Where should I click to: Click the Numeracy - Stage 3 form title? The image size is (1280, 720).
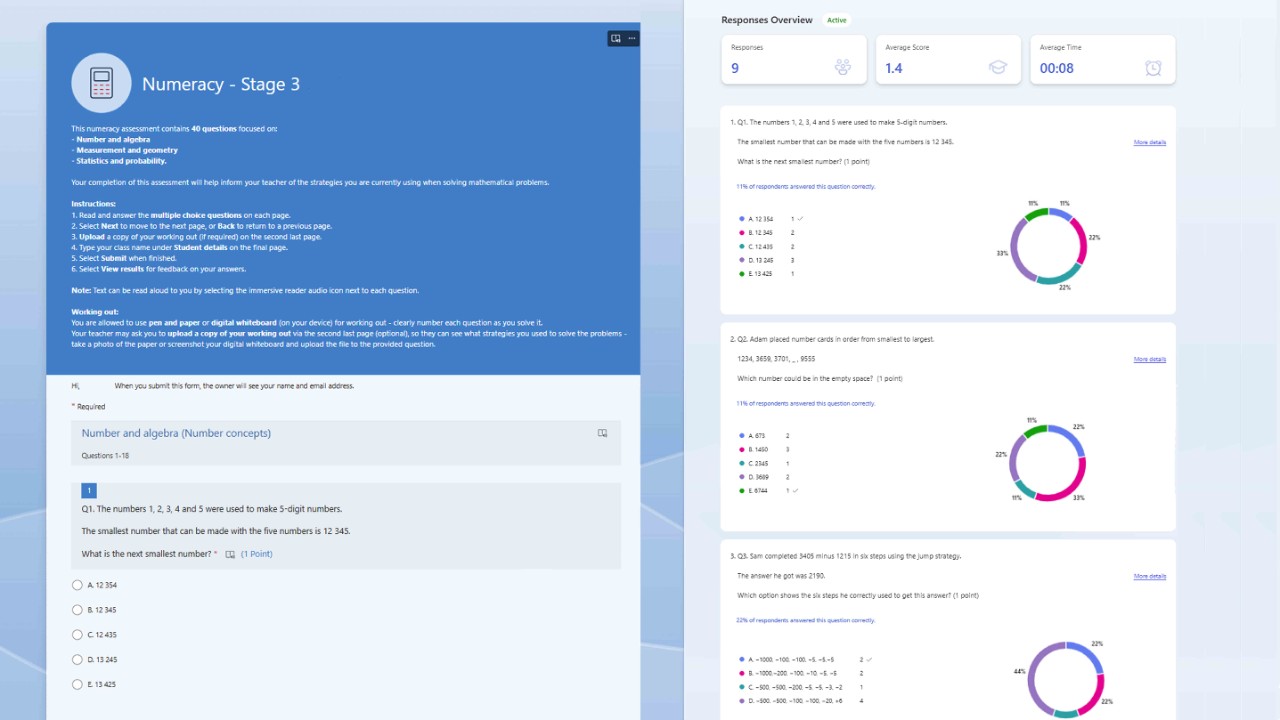click(x=221, y=84)
